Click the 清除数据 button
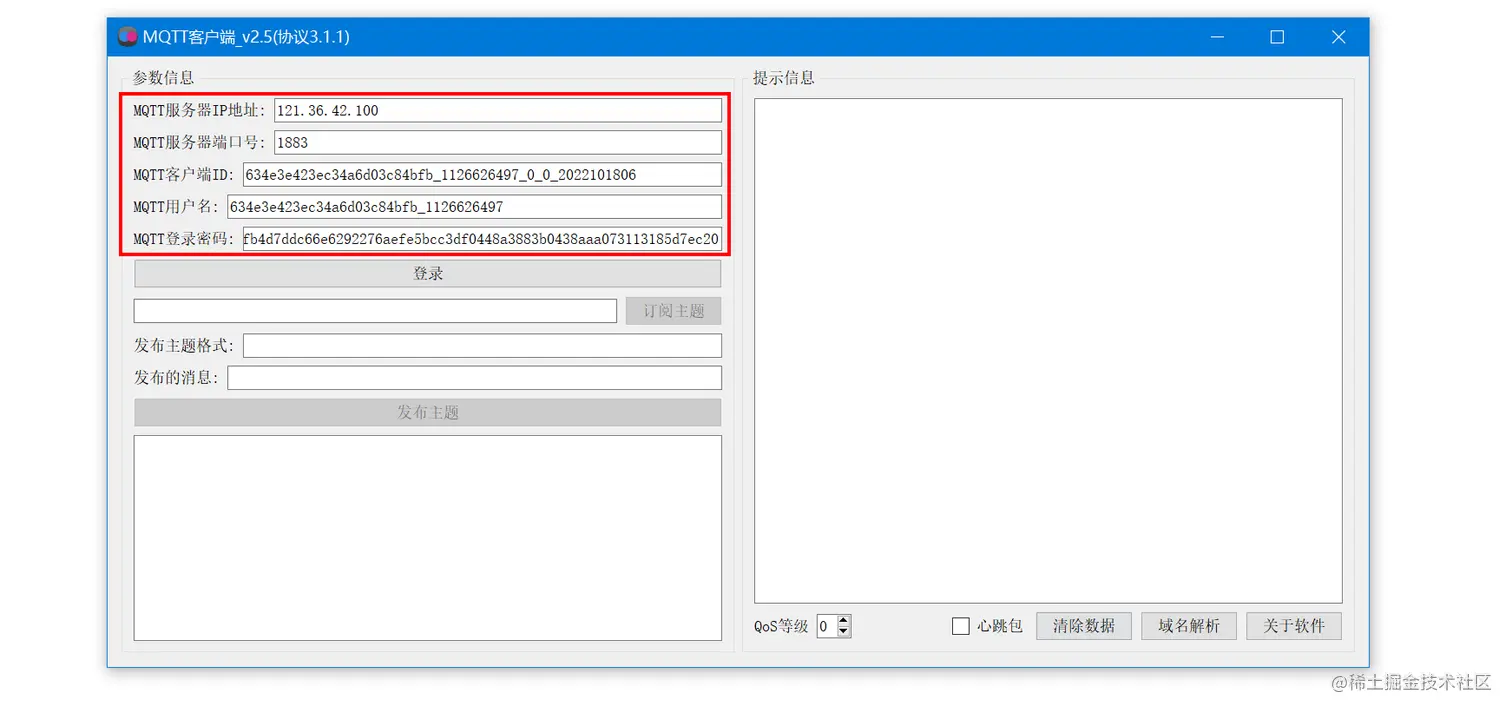 [x=1083, y=626]
